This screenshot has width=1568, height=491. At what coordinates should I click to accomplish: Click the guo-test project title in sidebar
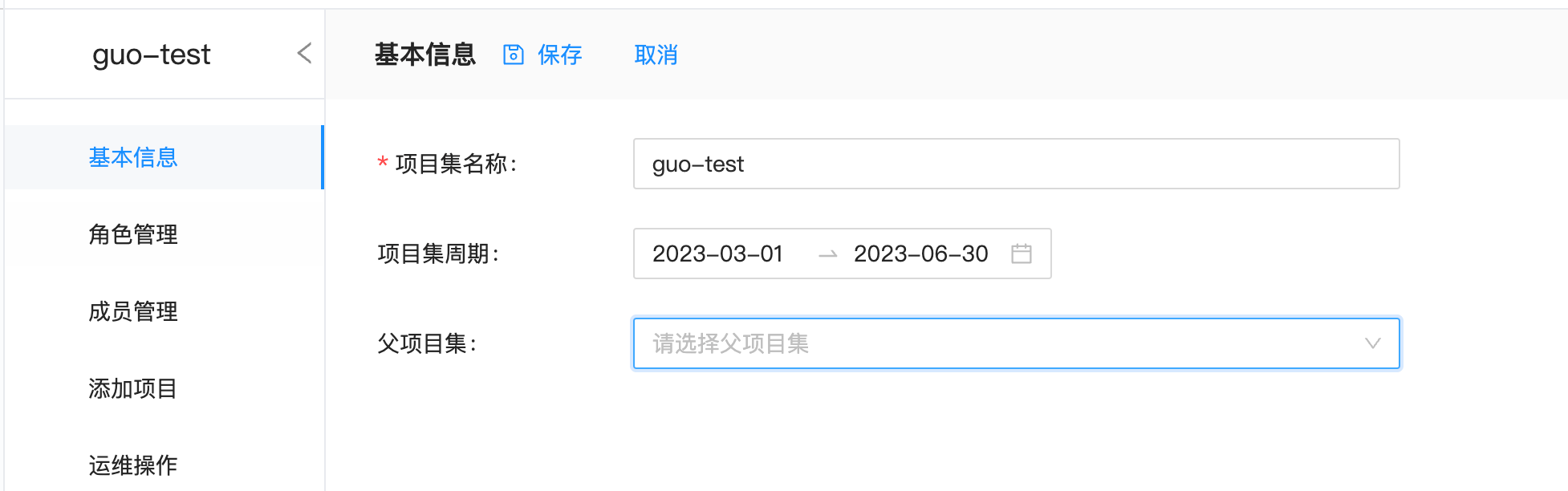[152, 55]
